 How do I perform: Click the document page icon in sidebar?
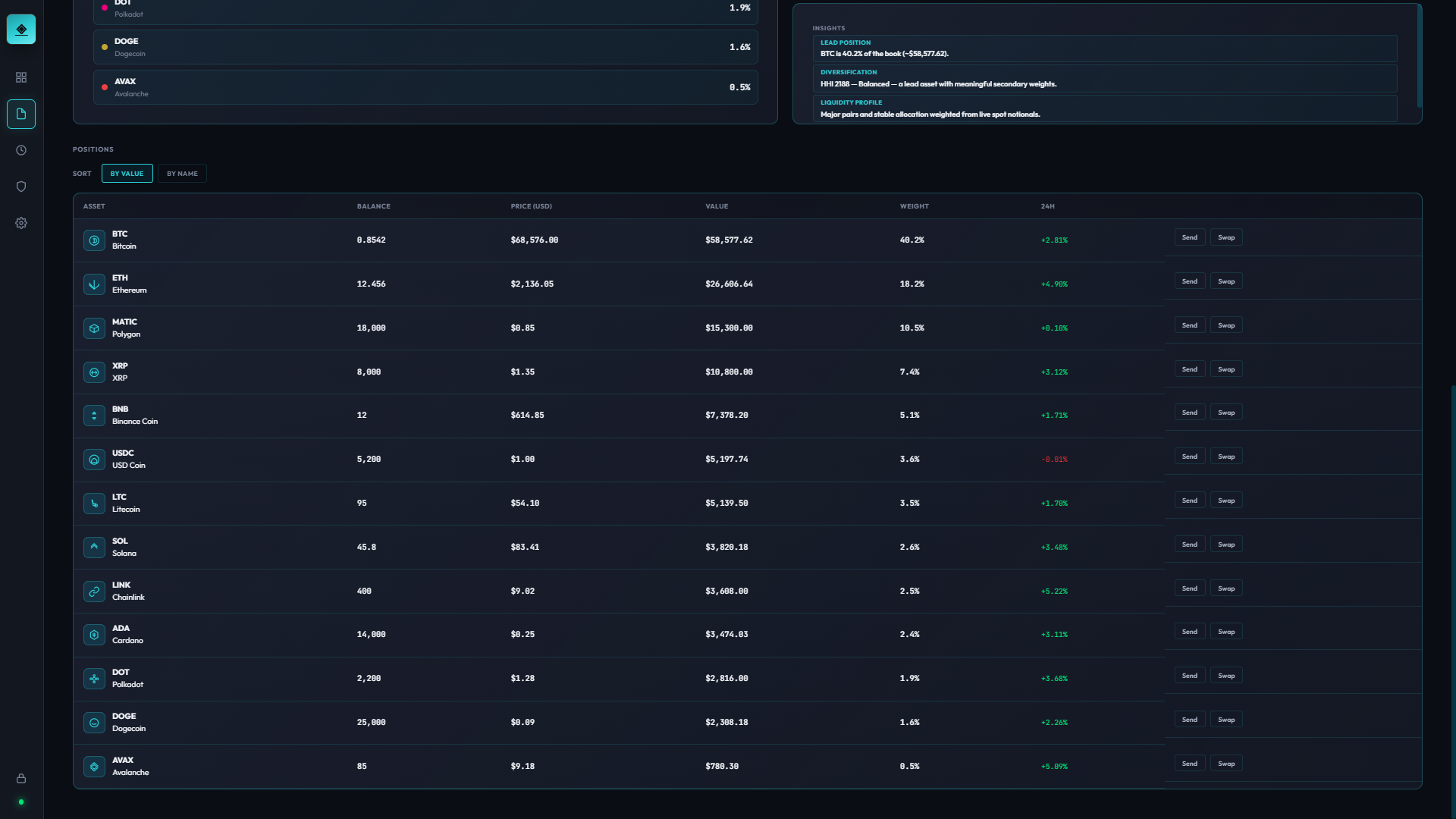[x=21, y=114]
